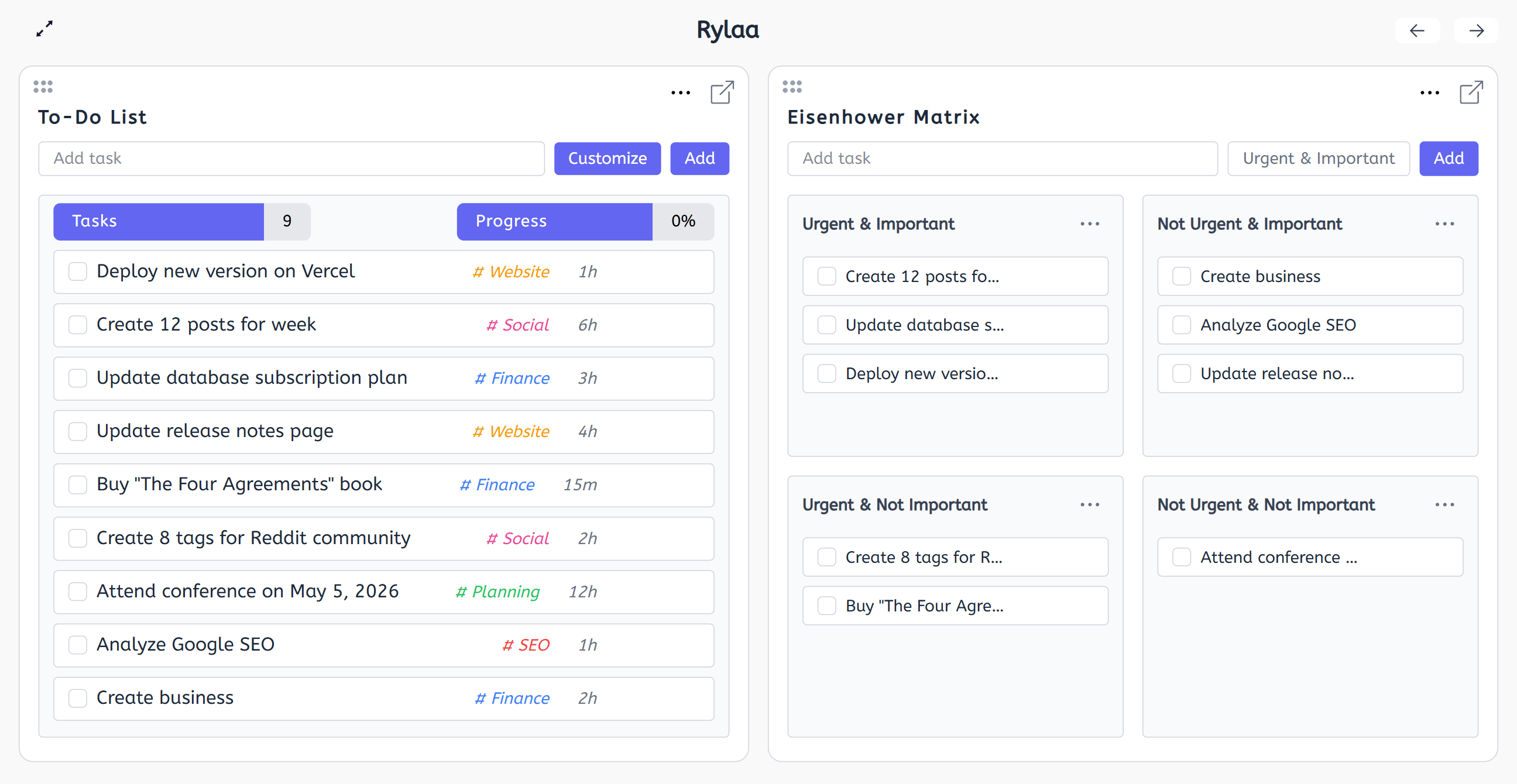Image resolution: width=1517 pixels, height=784 pixels.
Task: Grab the Eisenhower Matrix drag handle dots
Action: 792,87
